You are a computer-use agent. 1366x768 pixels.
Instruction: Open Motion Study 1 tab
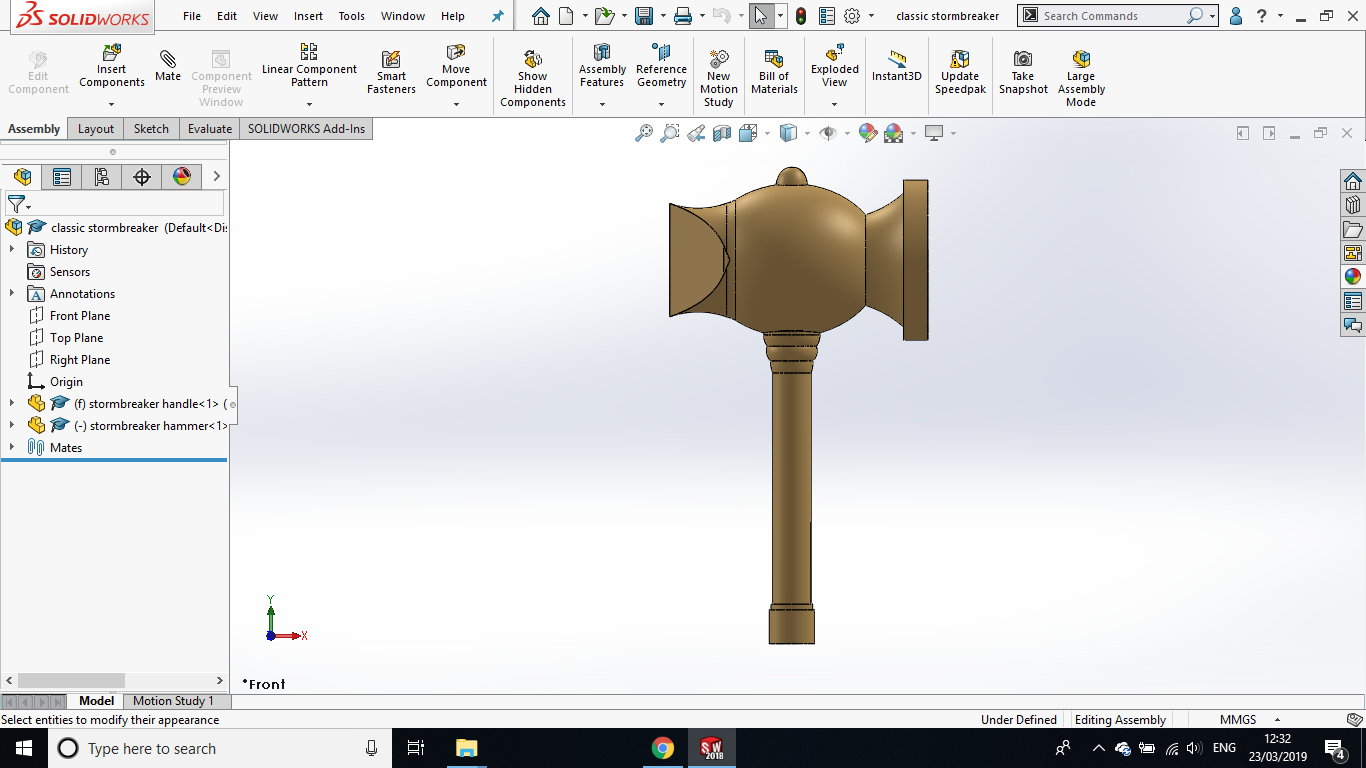point(173,701)
